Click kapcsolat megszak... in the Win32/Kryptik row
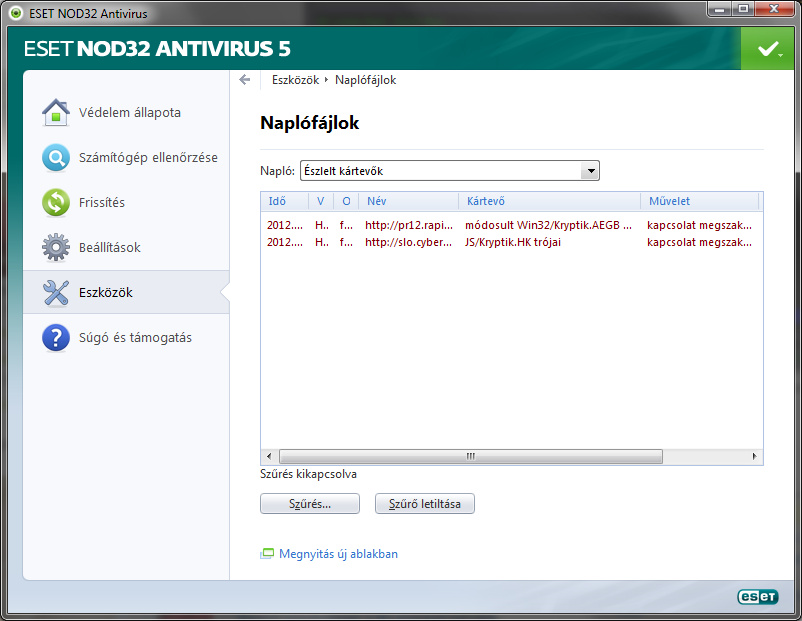This screenshot has width=802, height=621. coord(699,225)
